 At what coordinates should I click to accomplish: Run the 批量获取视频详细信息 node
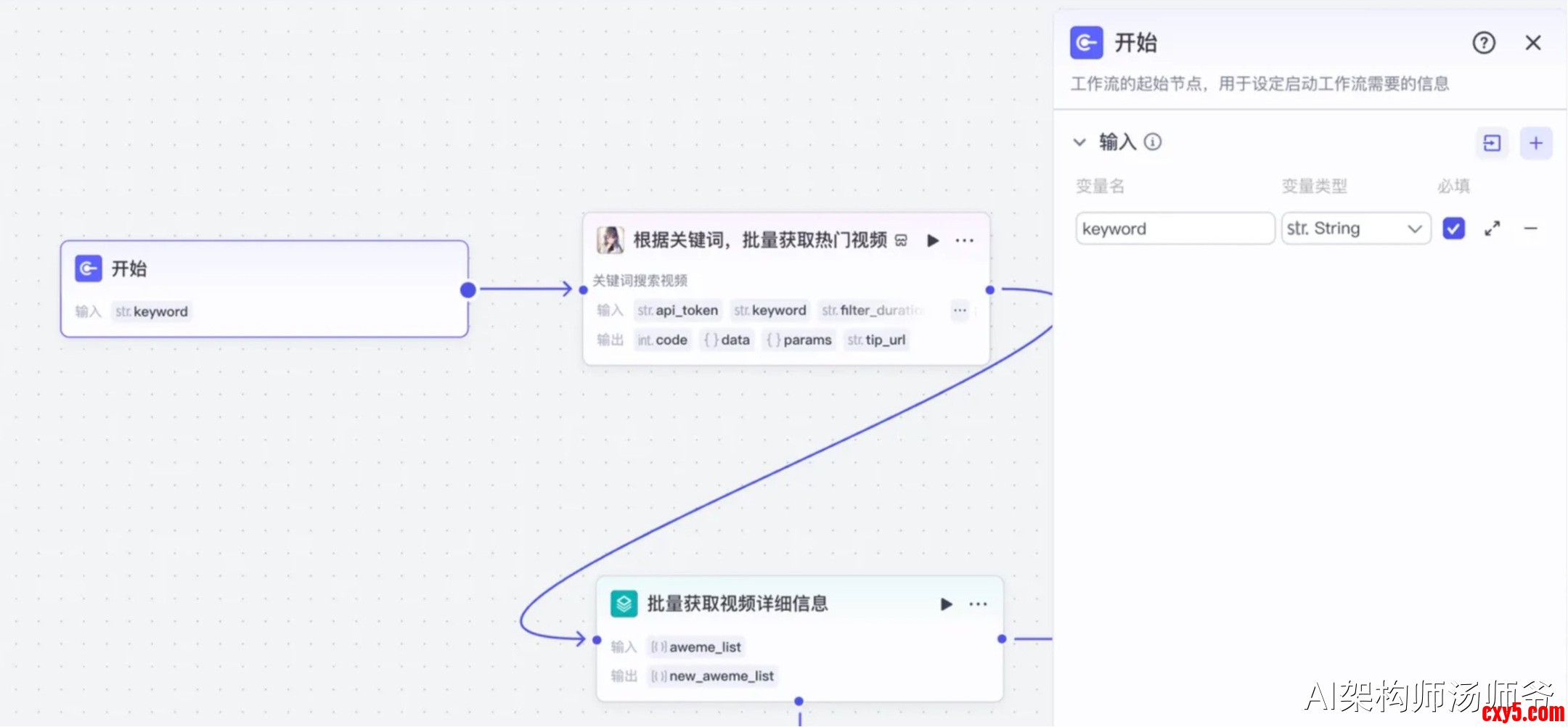coord(946,604)
